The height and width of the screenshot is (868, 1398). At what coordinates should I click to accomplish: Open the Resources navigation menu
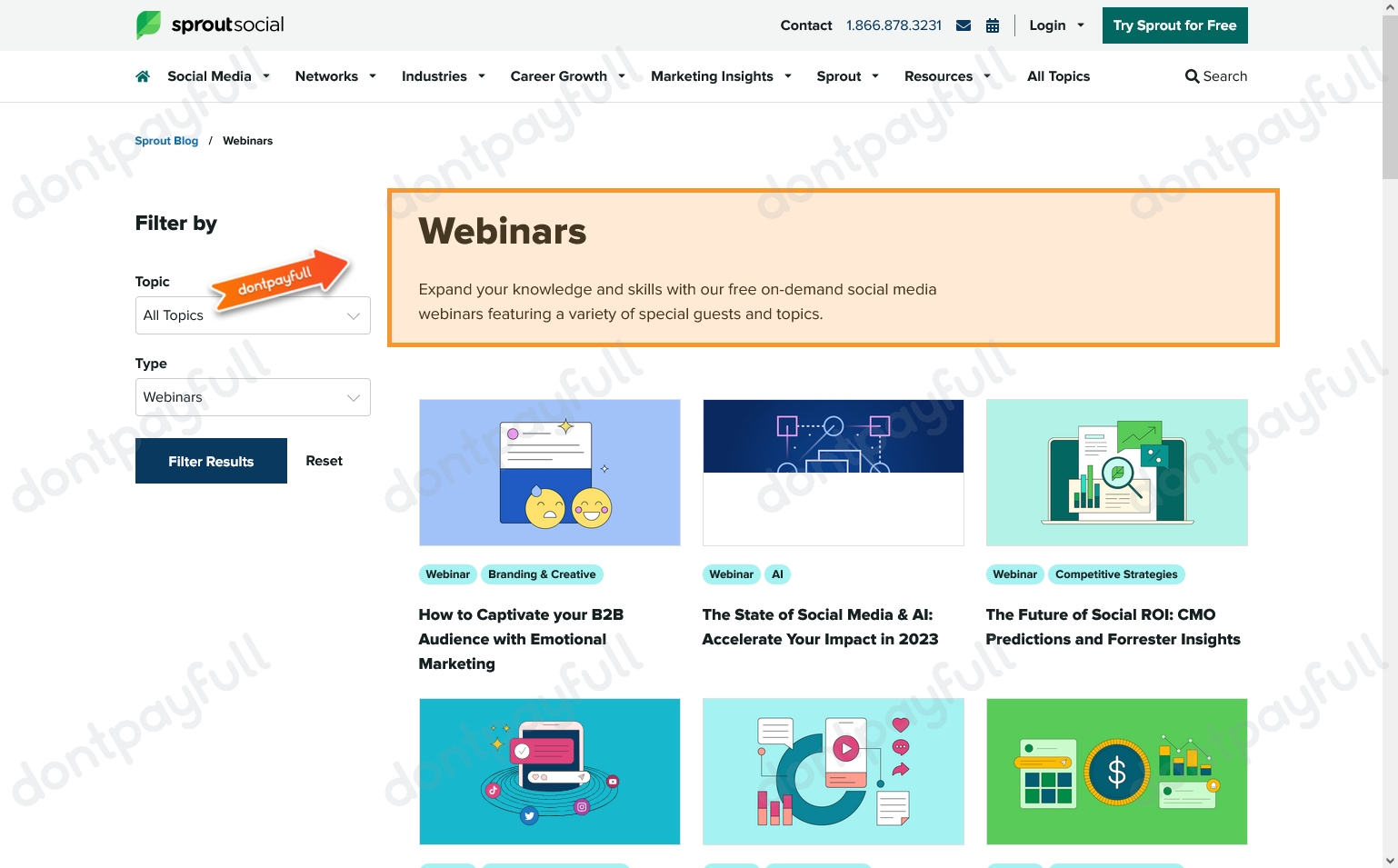(x=947, y=76)
